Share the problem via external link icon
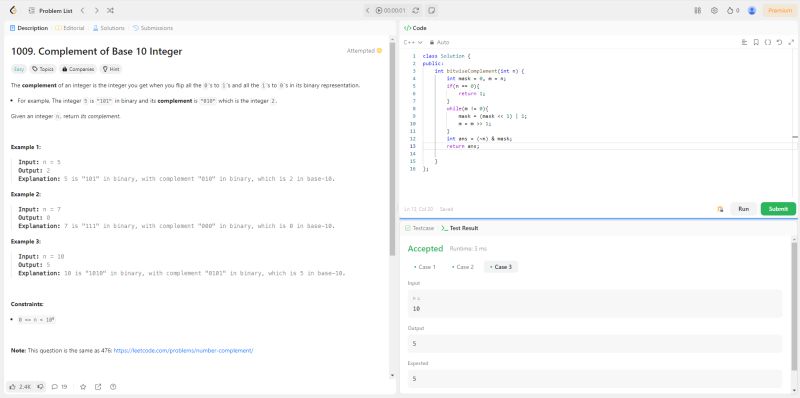The image size is (800, 398). click(98, 387)
